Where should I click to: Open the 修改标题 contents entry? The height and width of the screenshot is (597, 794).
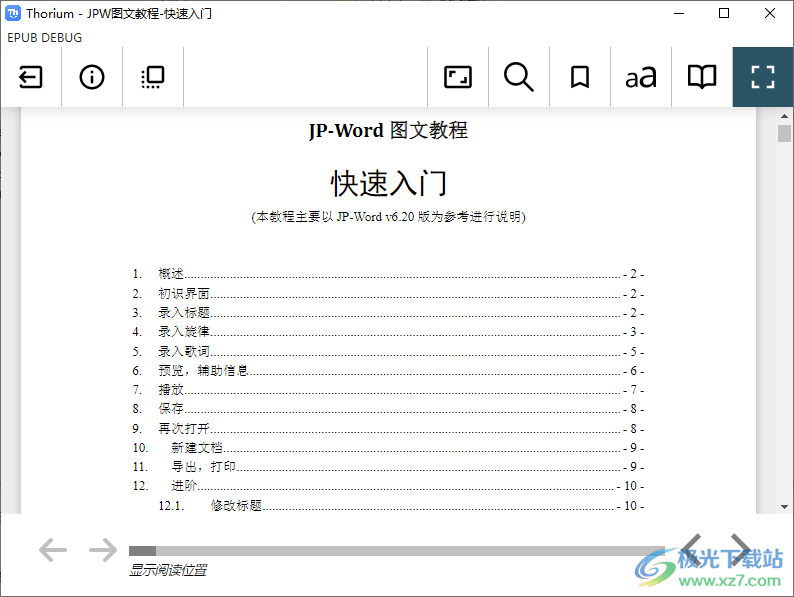401,505
